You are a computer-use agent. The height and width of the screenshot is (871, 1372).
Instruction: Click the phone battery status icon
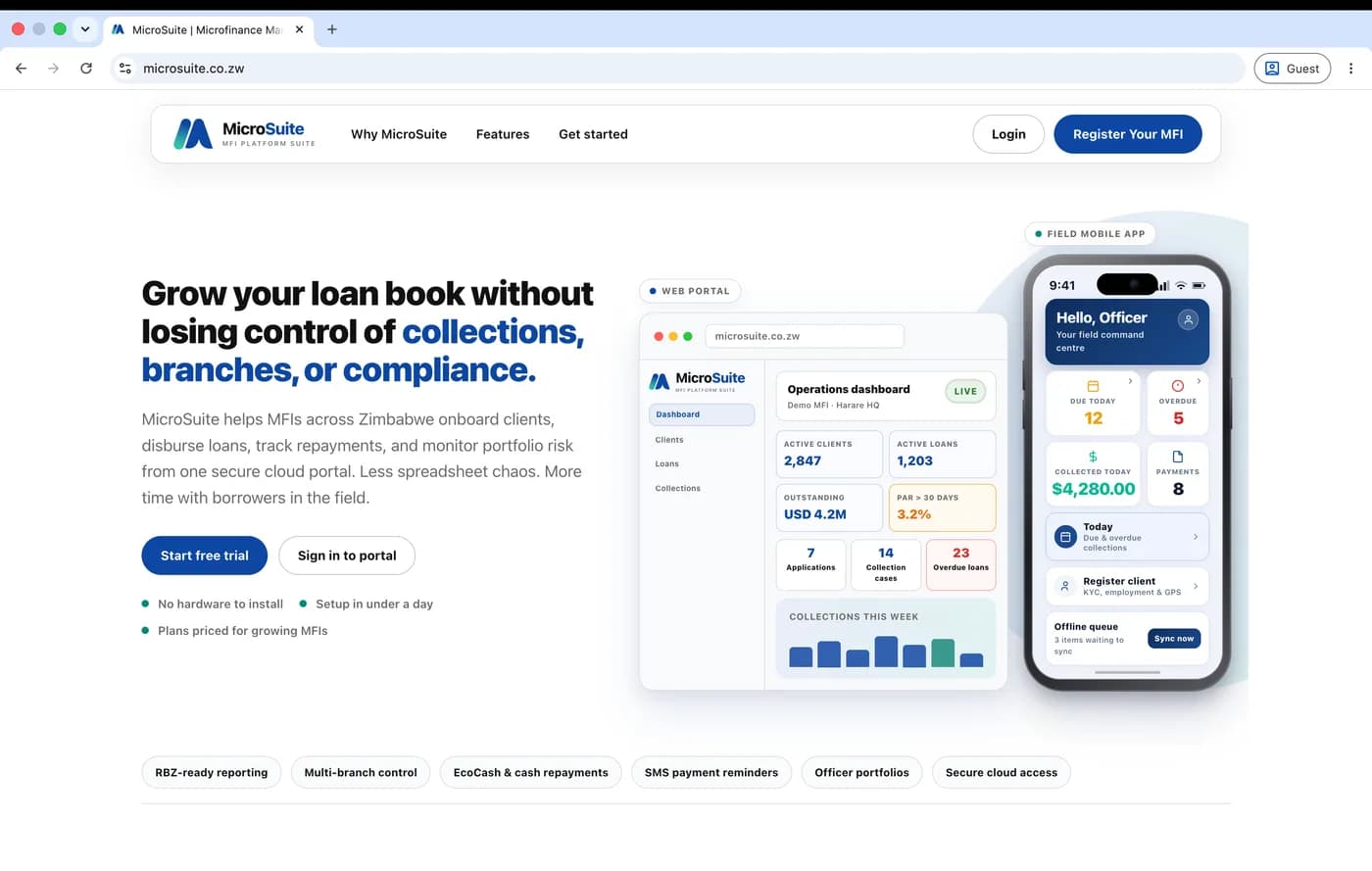click(x=1199, y=285)
